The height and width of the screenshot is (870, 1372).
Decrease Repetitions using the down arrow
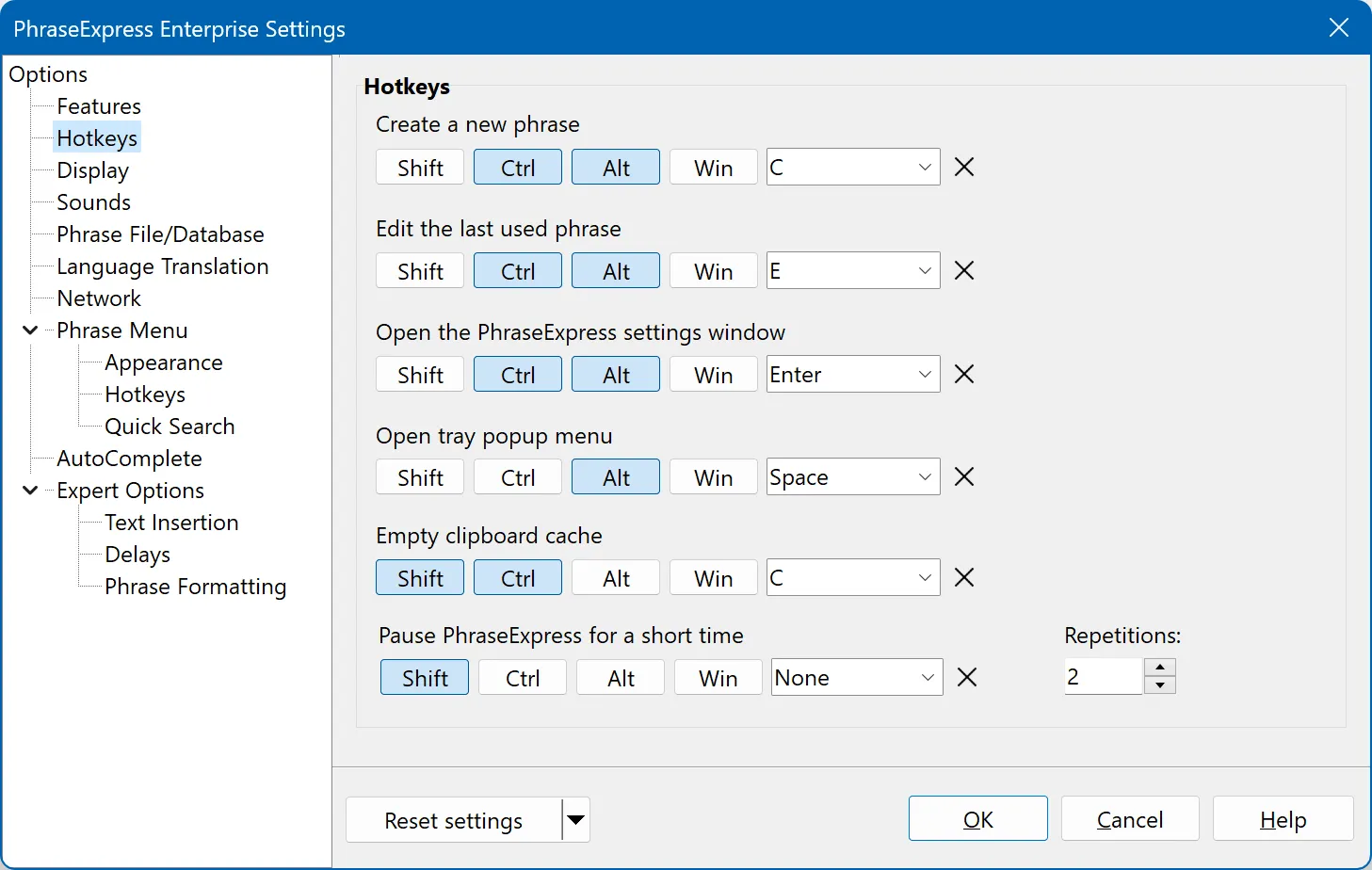click(x=1160, y=685)
